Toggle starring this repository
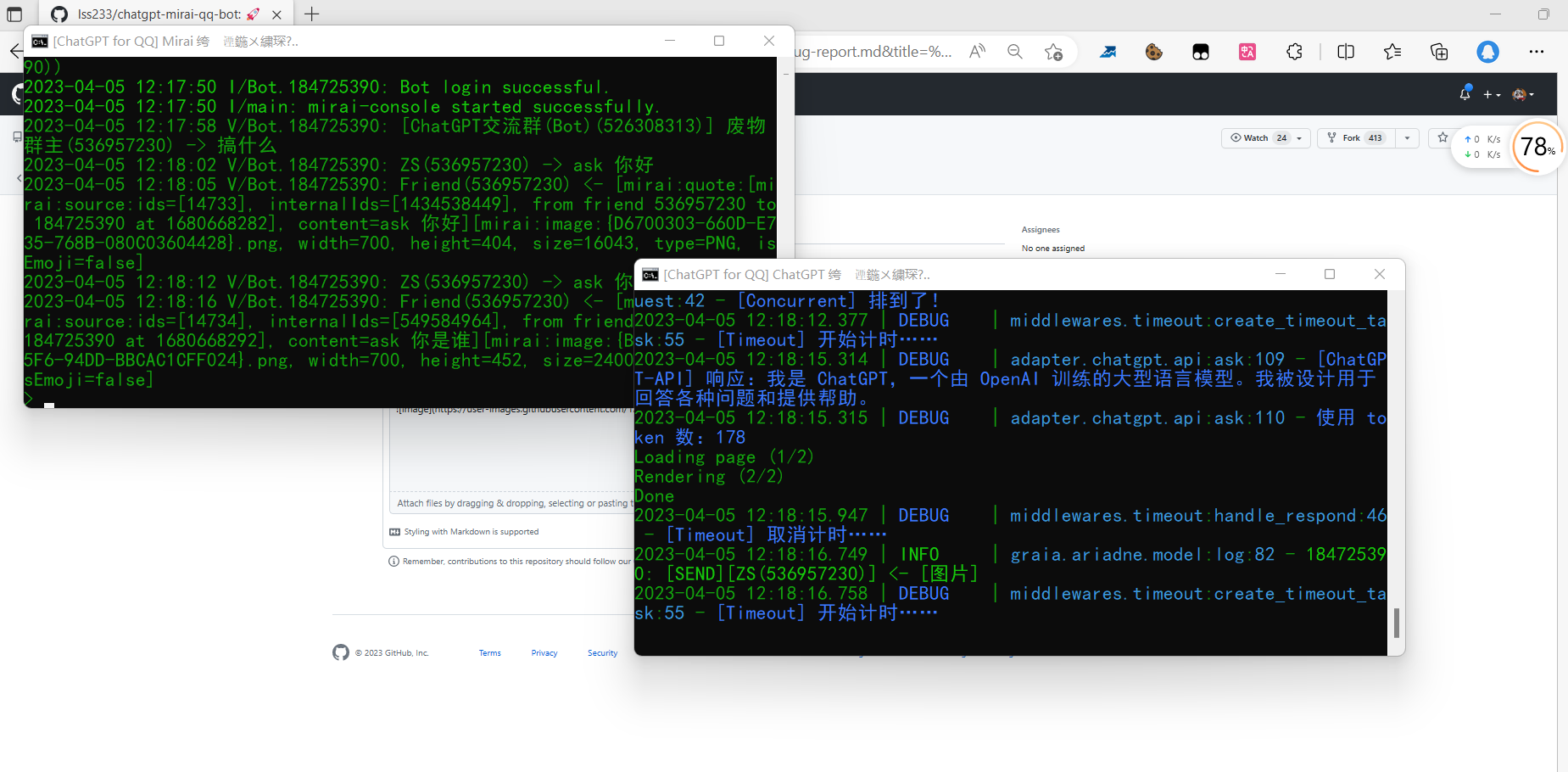The width and height of the screenshot is (1568, 772). pos(1442,137)
